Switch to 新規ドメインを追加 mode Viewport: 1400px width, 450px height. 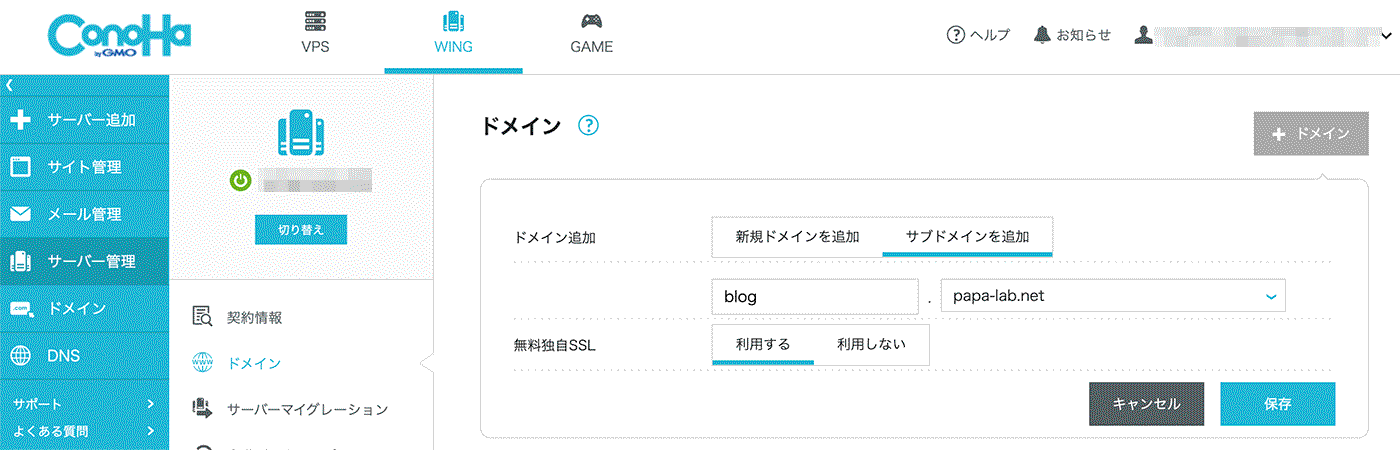tap(797, 237)
